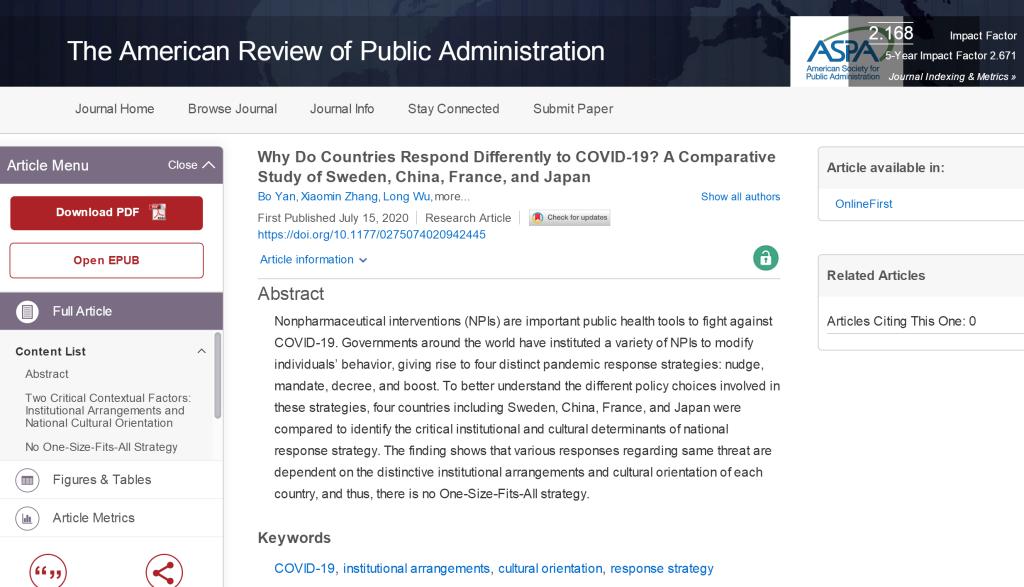This screenshot has height=587, width=1024.
Task: Click the red share icon
Action: coord(164,572)
